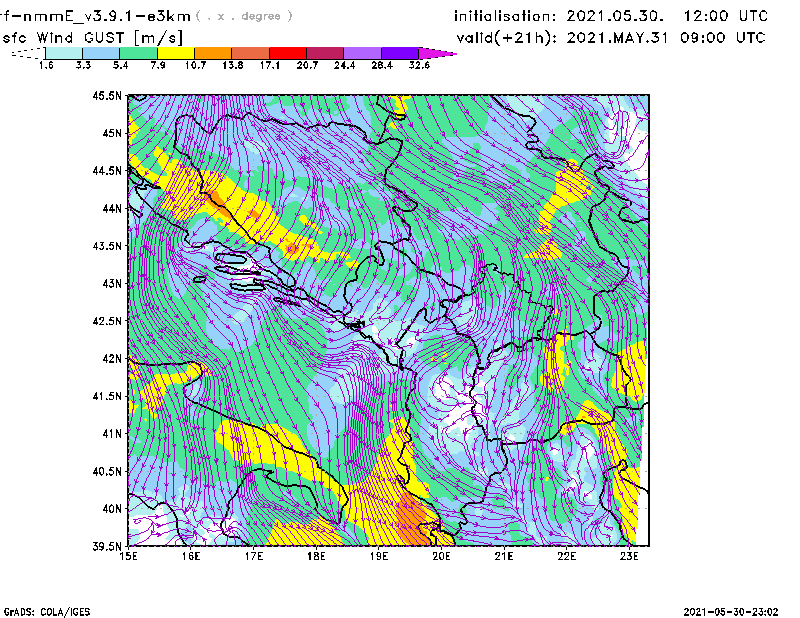Click the '42N' latitude label

(x=112, y=358)
